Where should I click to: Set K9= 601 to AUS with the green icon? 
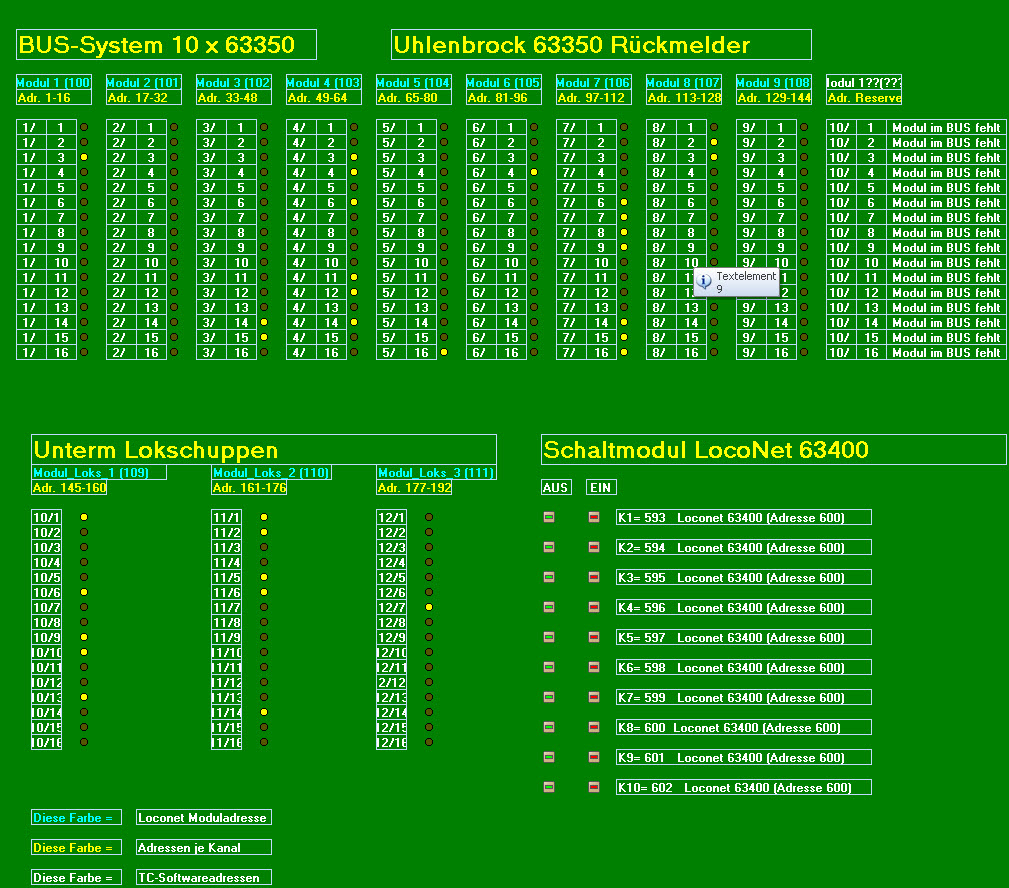549,757
